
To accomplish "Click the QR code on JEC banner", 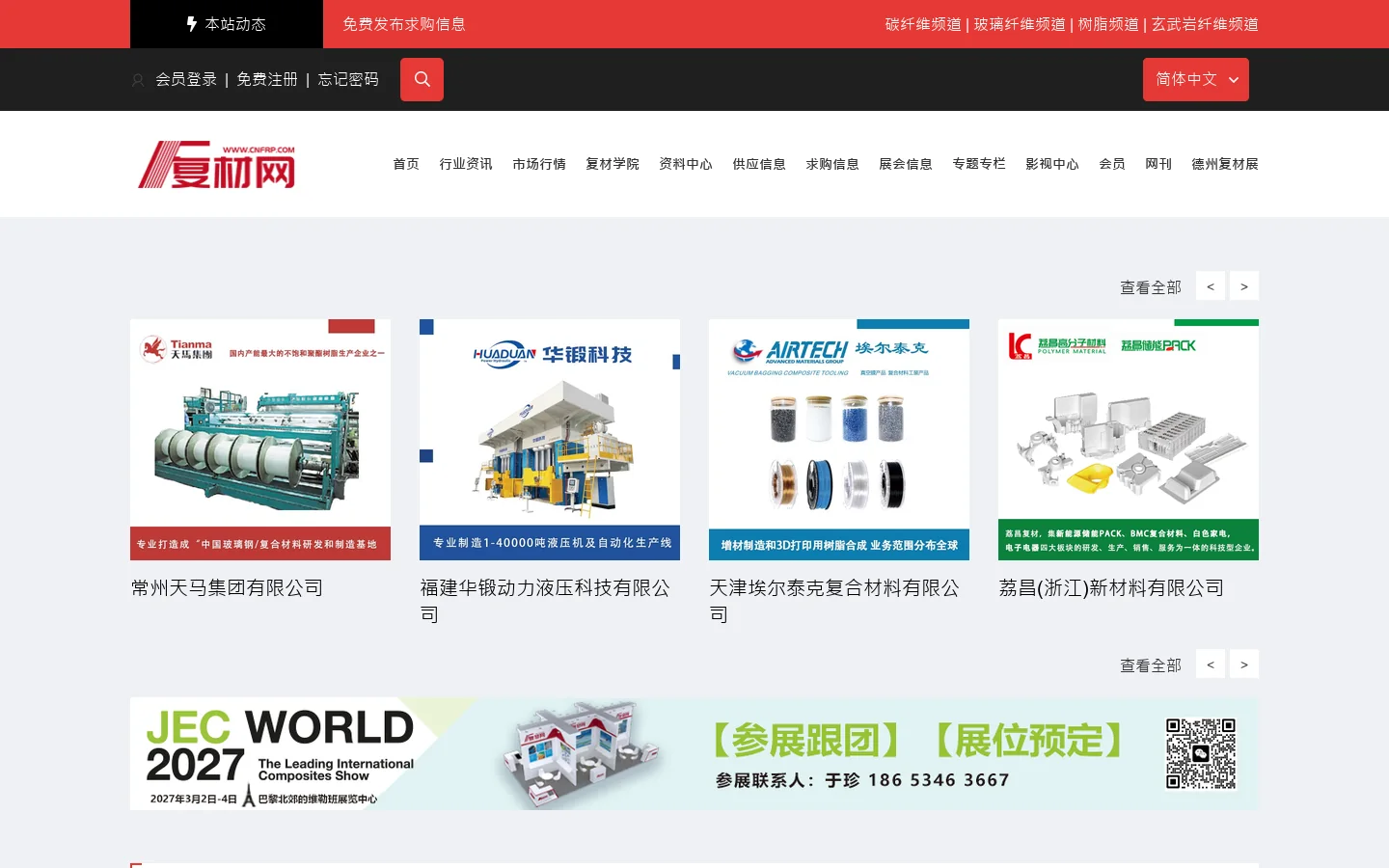I will (1201, 753).
